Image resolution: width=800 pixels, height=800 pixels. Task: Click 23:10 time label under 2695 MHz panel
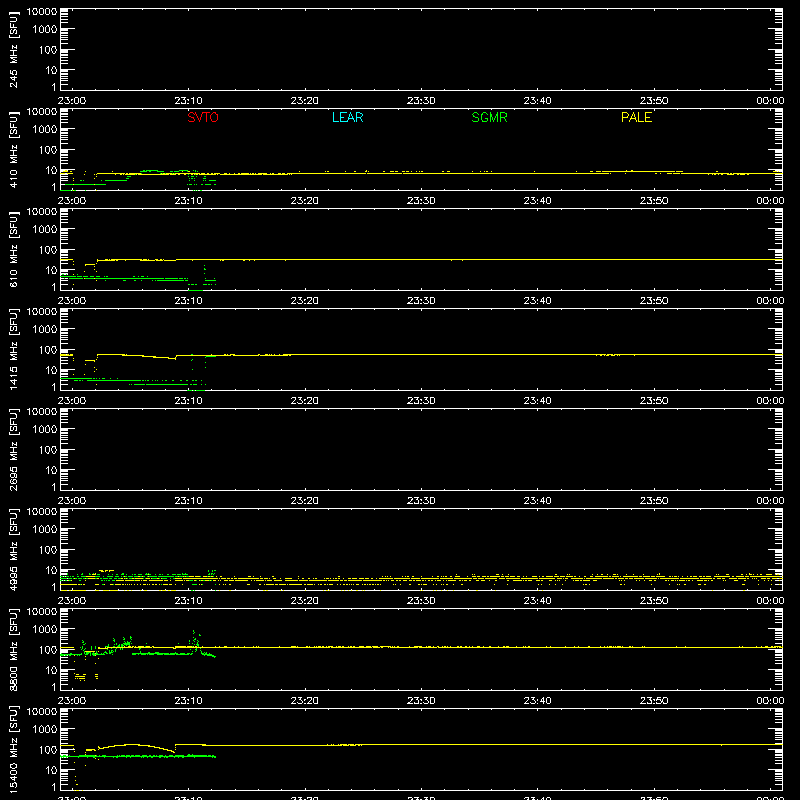pyautogui.click(x=188, y=501)
